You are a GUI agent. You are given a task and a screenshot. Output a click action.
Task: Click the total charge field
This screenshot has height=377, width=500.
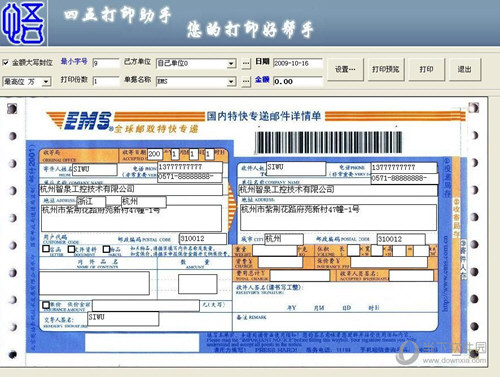pyautogui.click(x=300, y=276)
